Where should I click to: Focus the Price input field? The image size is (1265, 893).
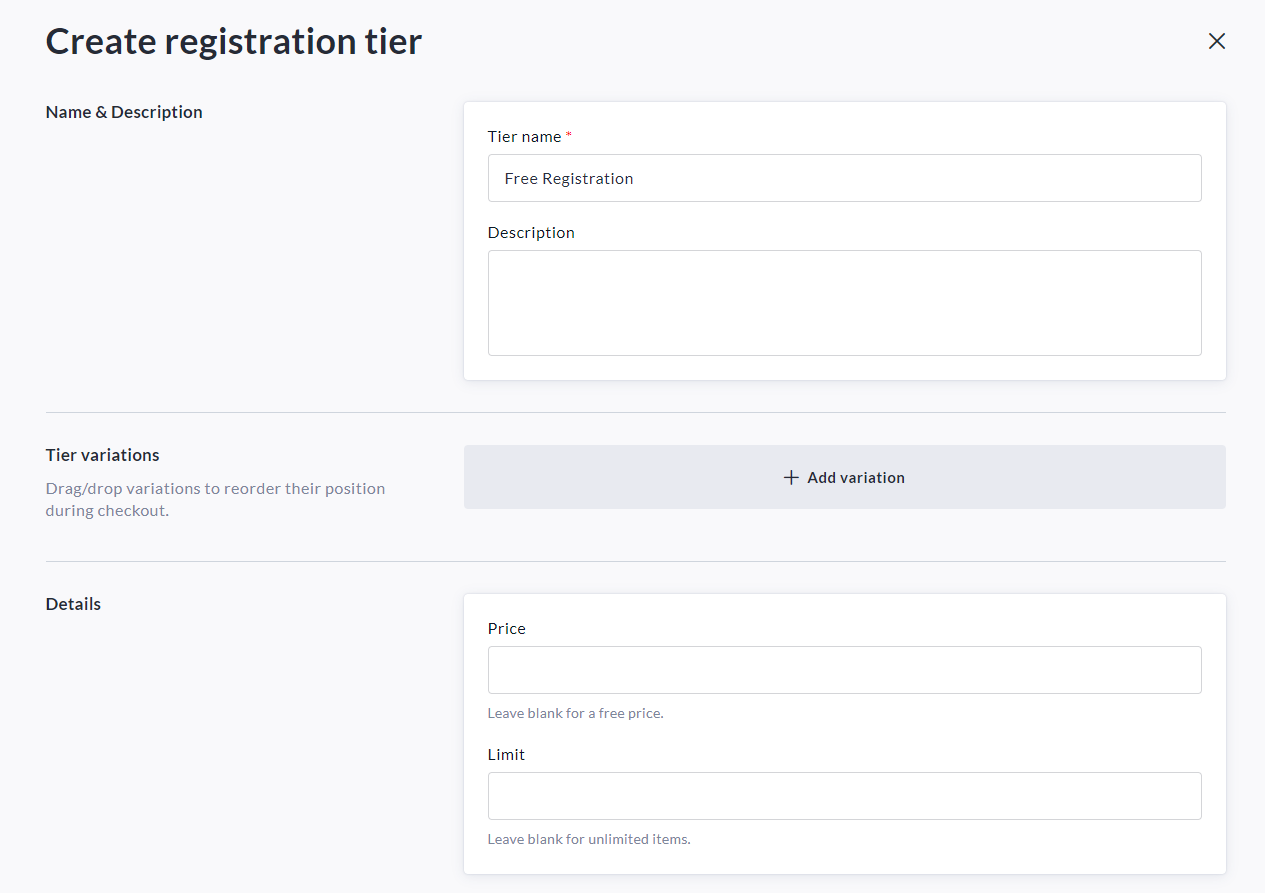844,670
